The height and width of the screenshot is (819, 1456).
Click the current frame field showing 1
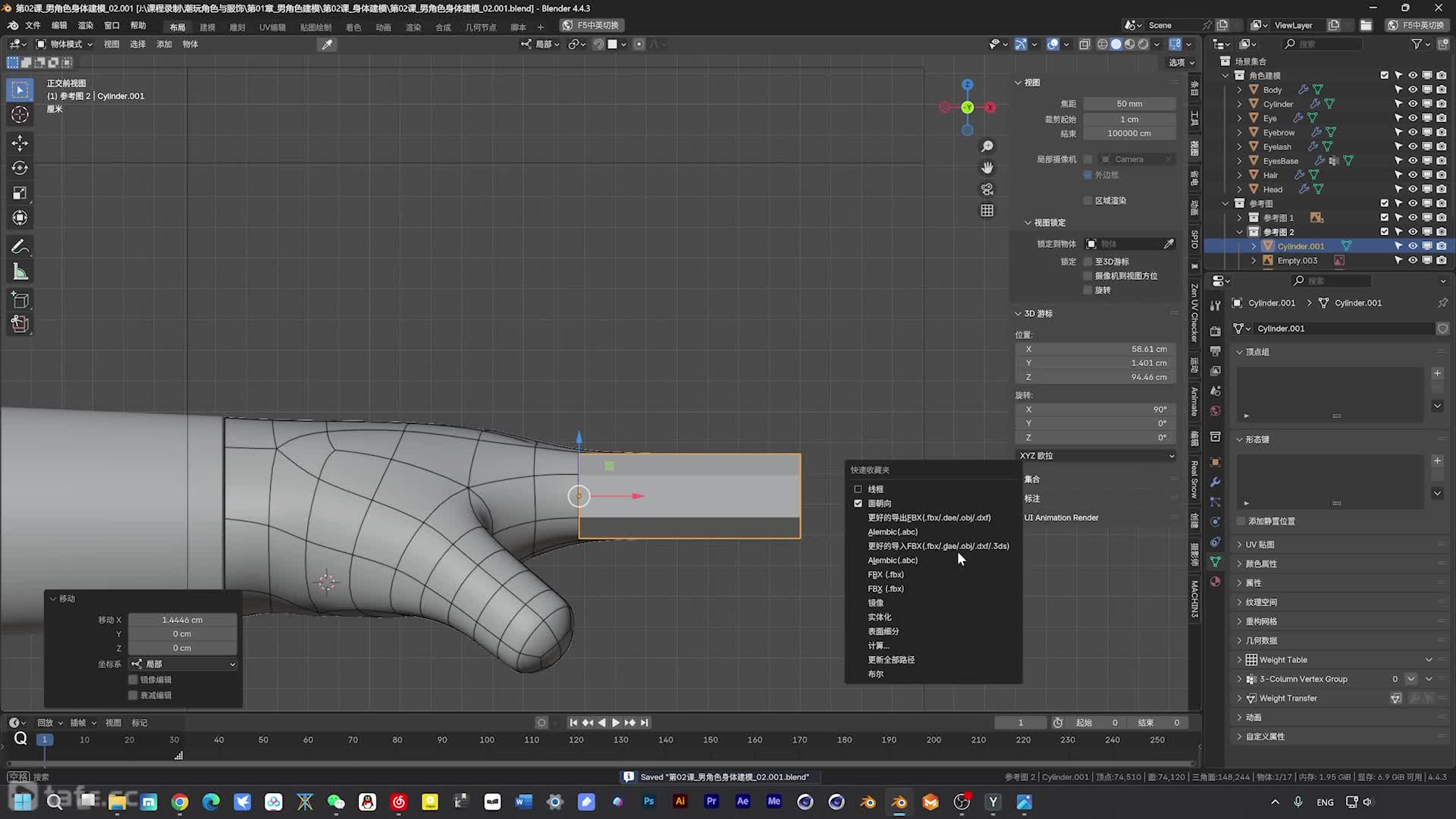(1020, 723)
